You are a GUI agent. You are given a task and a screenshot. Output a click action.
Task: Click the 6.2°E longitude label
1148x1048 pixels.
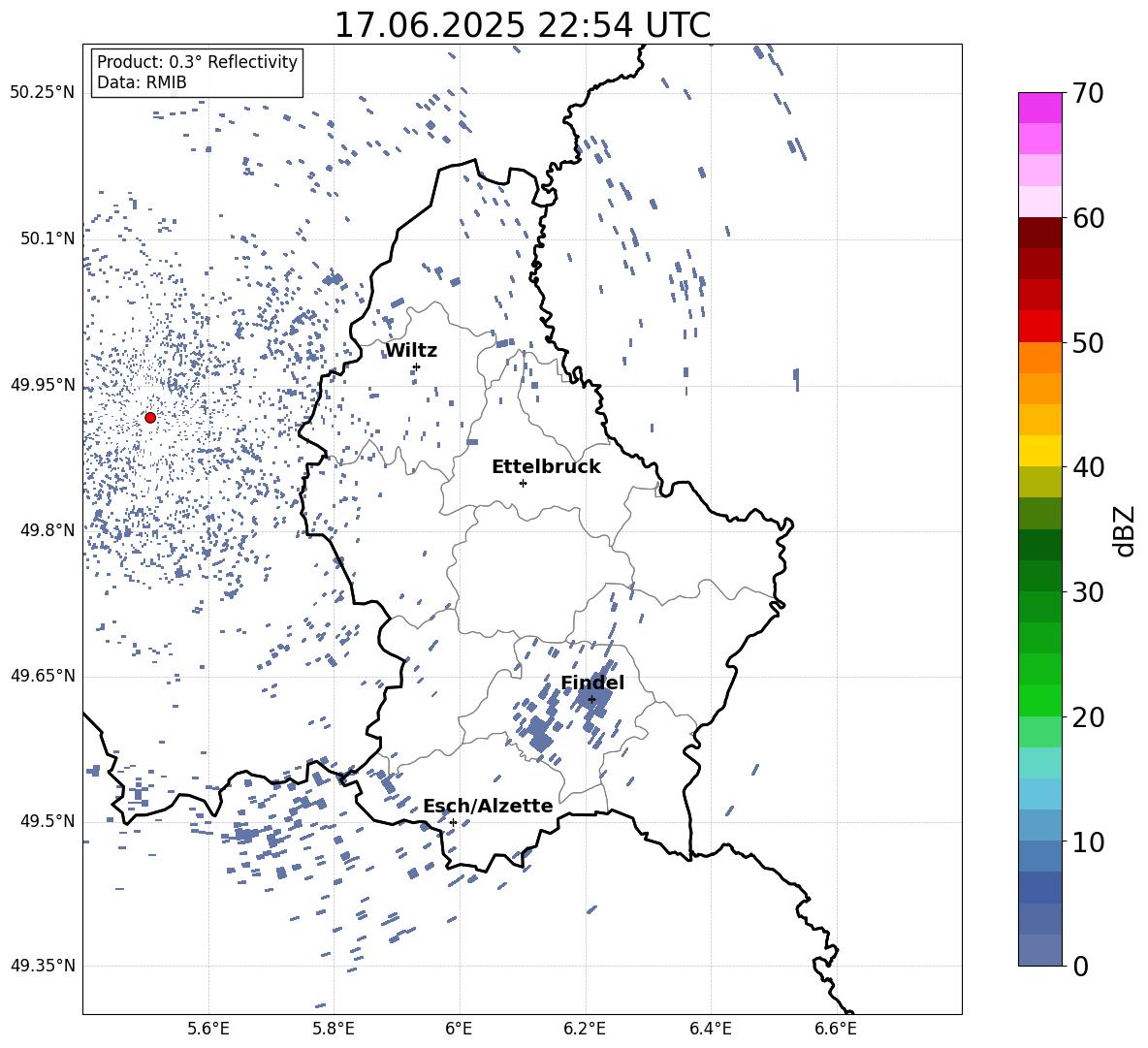(585, 1029)
